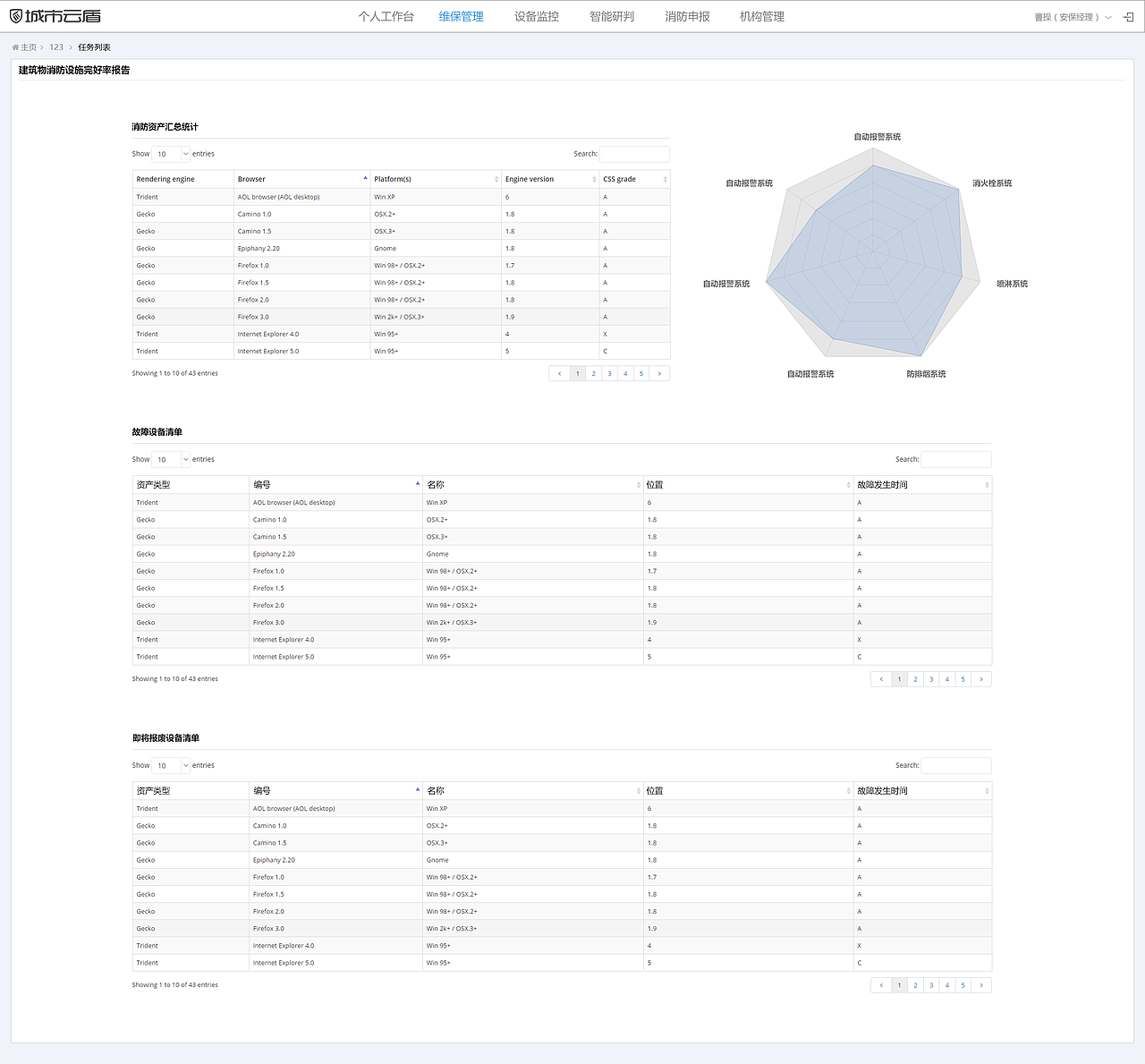Click 'Camino 1.5' in 故障设备清单 table
Viewport: 1145px width, 1064px height.
269,537
